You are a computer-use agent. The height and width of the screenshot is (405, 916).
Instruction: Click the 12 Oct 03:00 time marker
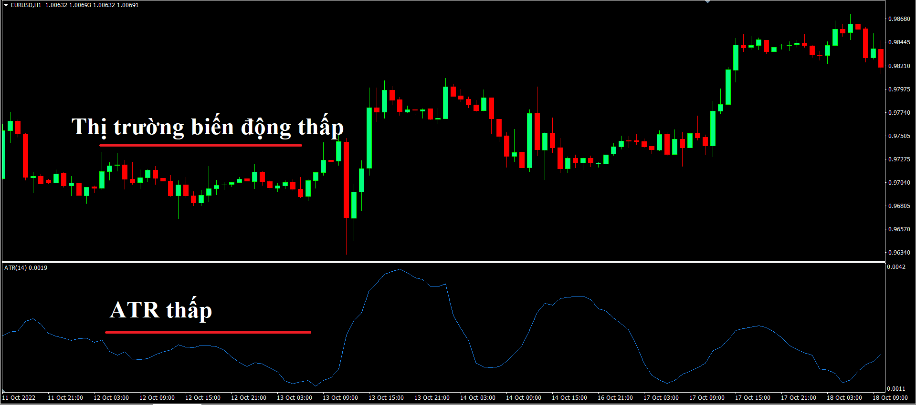tap(109, 397)
